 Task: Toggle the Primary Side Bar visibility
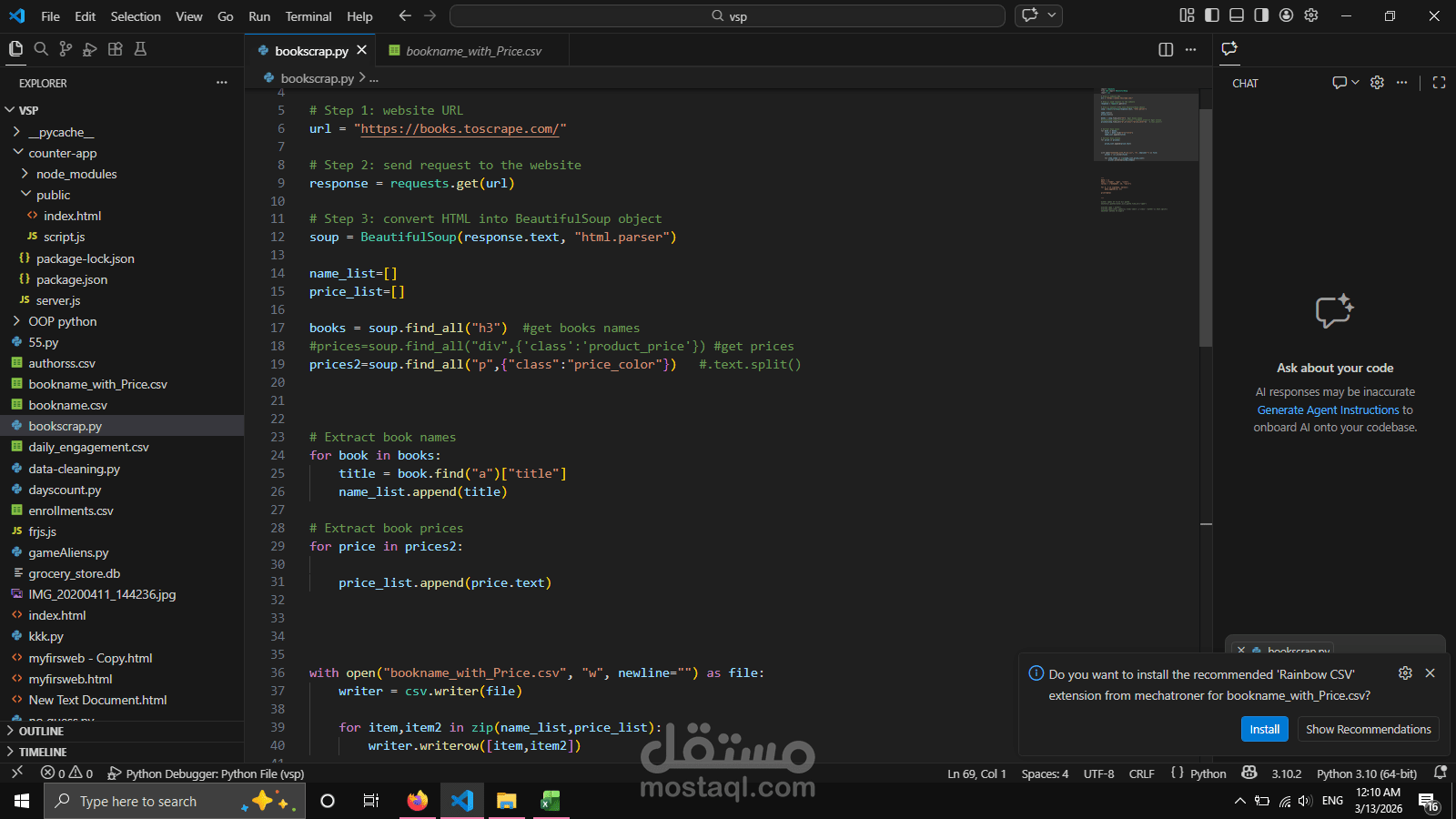1212,15
